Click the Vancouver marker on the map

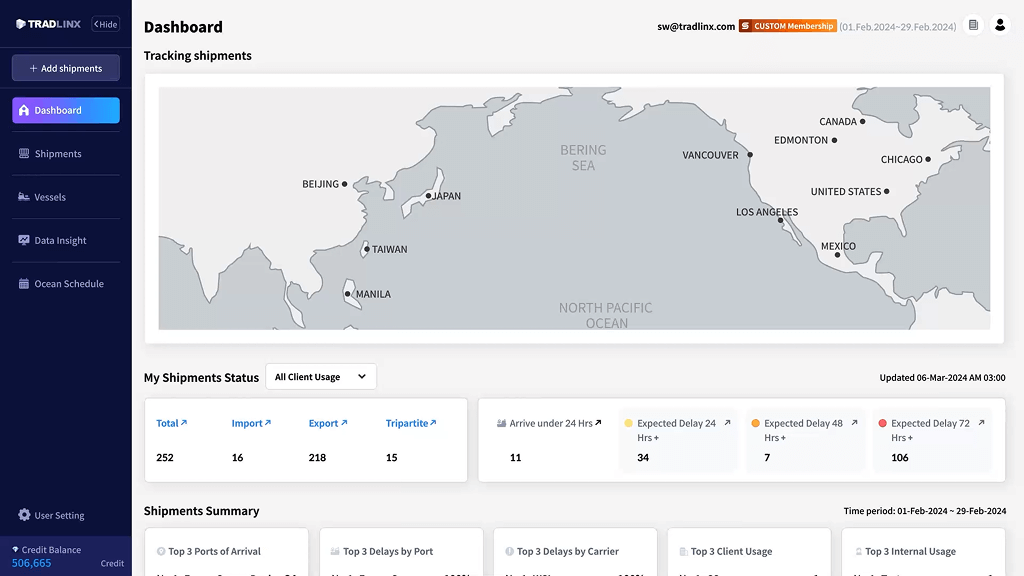coord(749,155)
